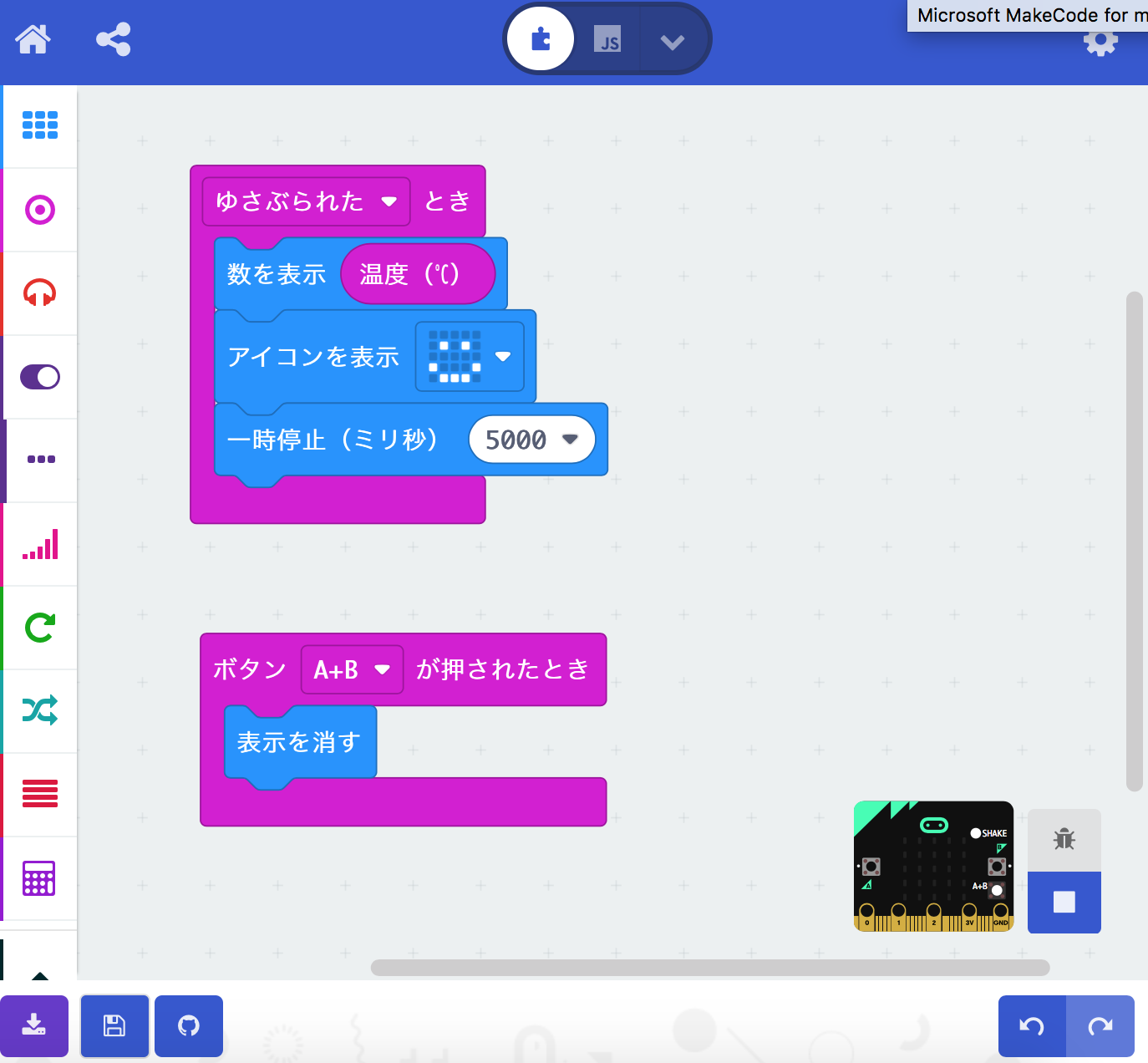Click the 'ボタン' label on the button event block
The image size is (1148, 1063).
250,669
